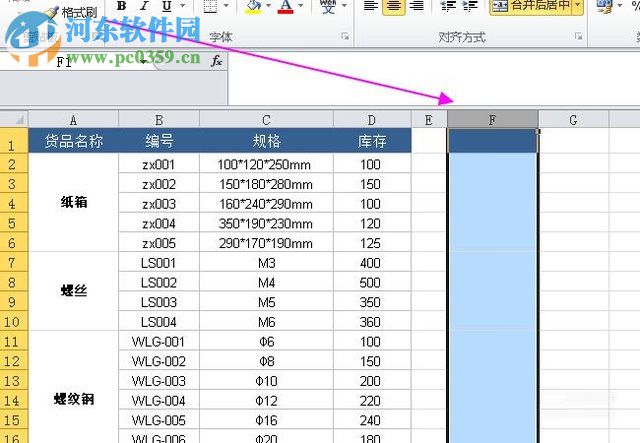Click header cell 库存
Viewport: 640px width, 443px height.
coord(372,141)
